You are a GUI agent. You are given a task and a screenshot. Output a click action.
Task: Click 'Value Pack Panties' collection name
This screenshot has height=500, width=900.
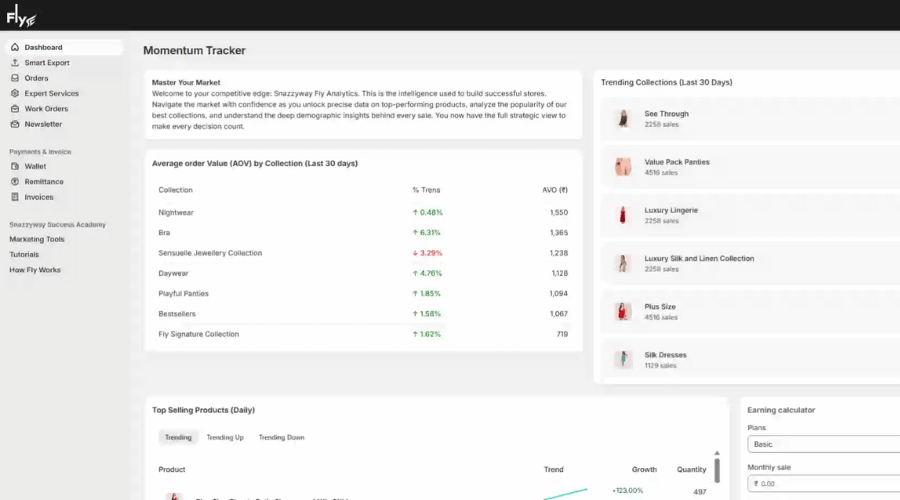click(x=677, y=162)
